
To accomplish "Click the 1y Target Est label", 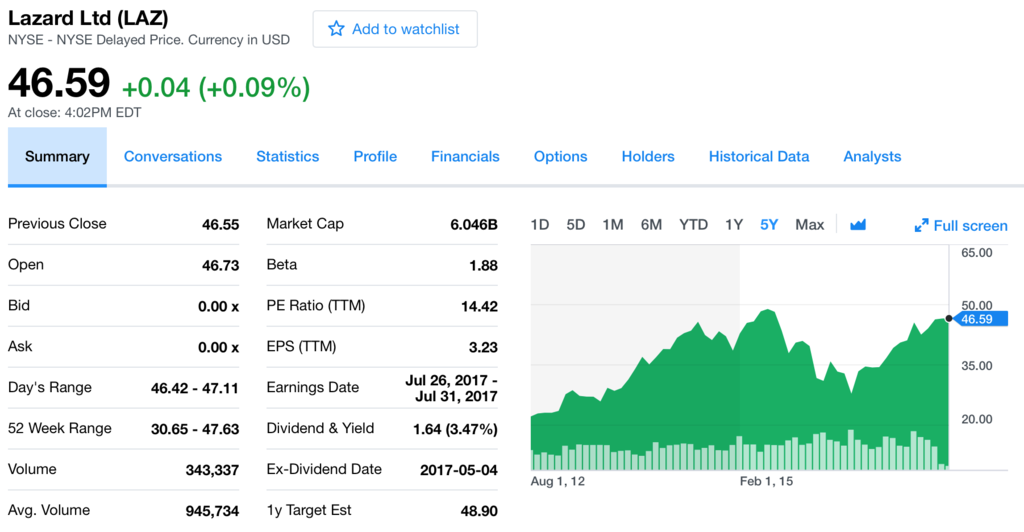I will click(x=309, y=510).
